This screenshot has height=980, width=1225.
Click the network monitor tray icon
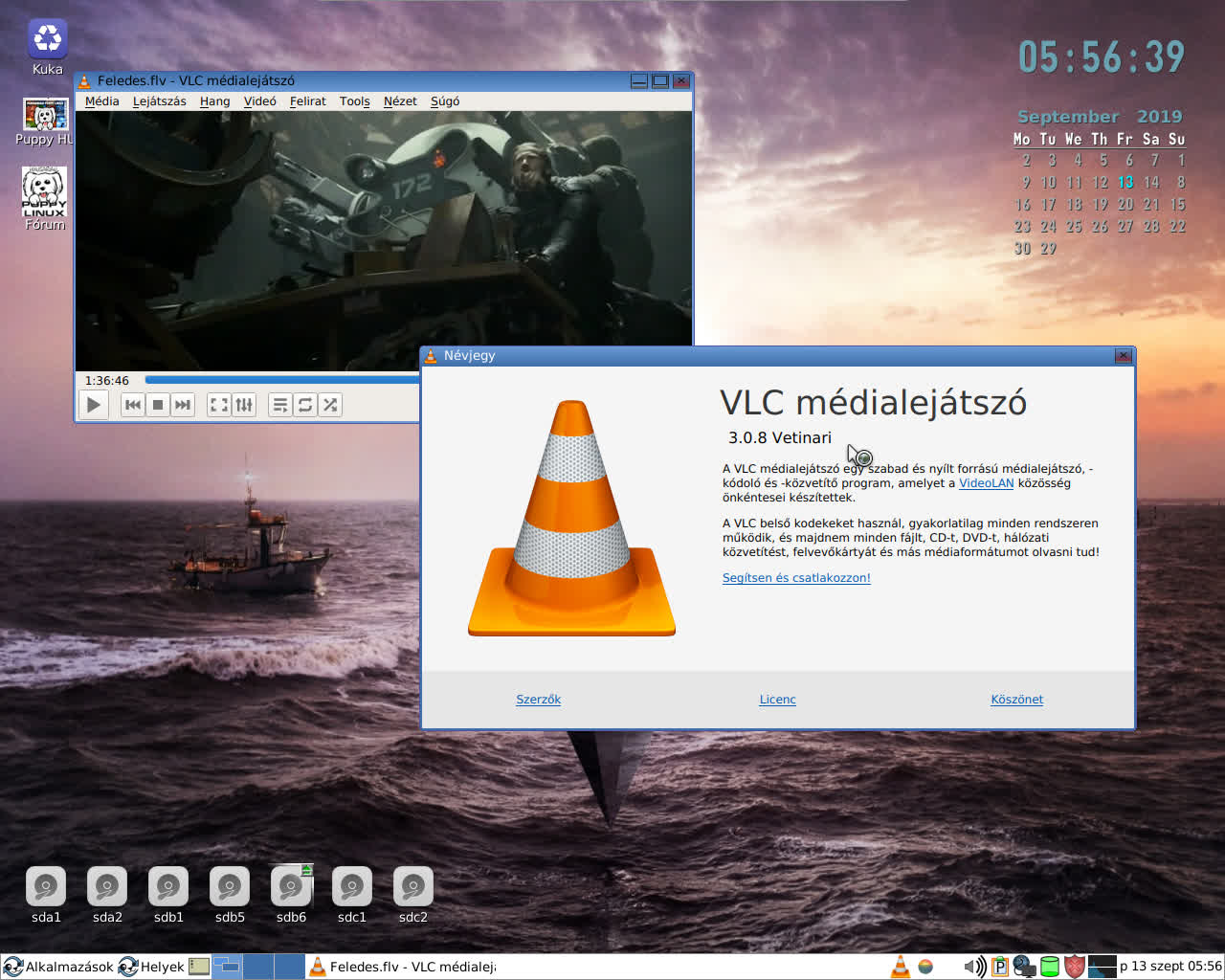(1024, 967)
